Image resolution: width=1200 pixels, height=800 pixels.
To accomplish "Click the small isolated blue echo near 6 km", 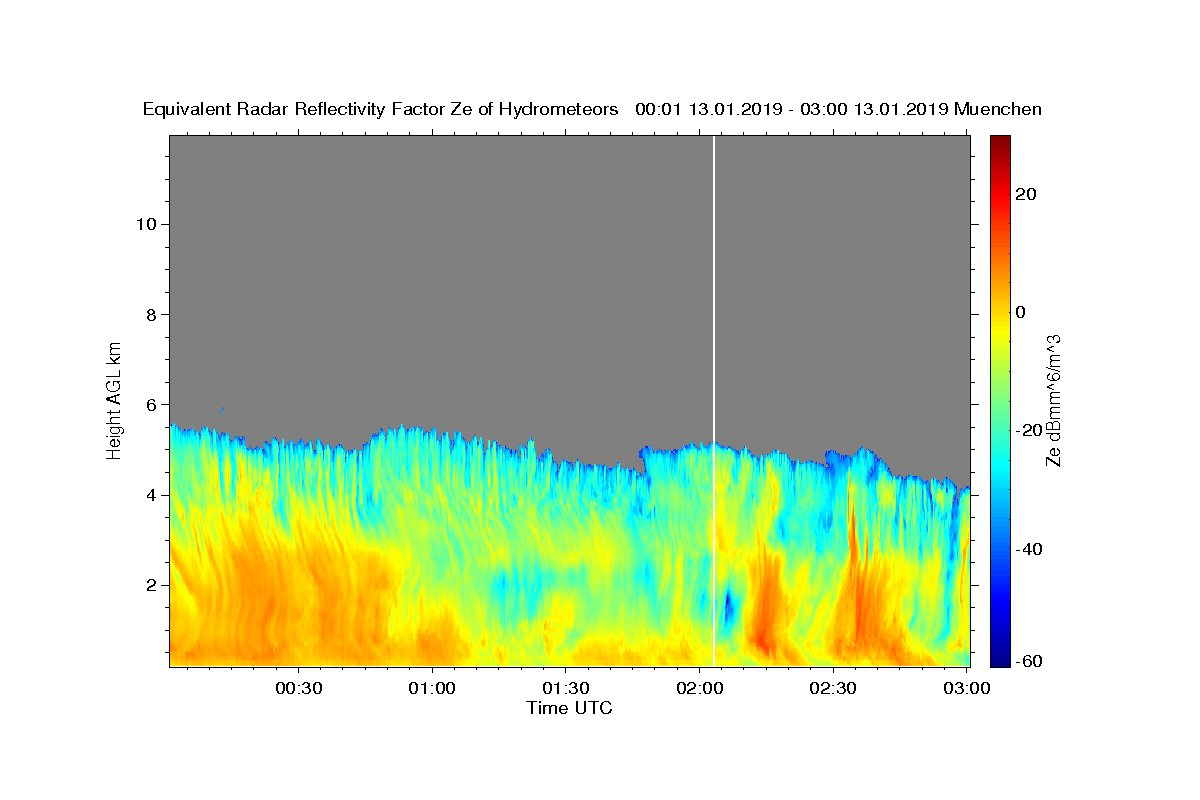I will pos(222,409).
